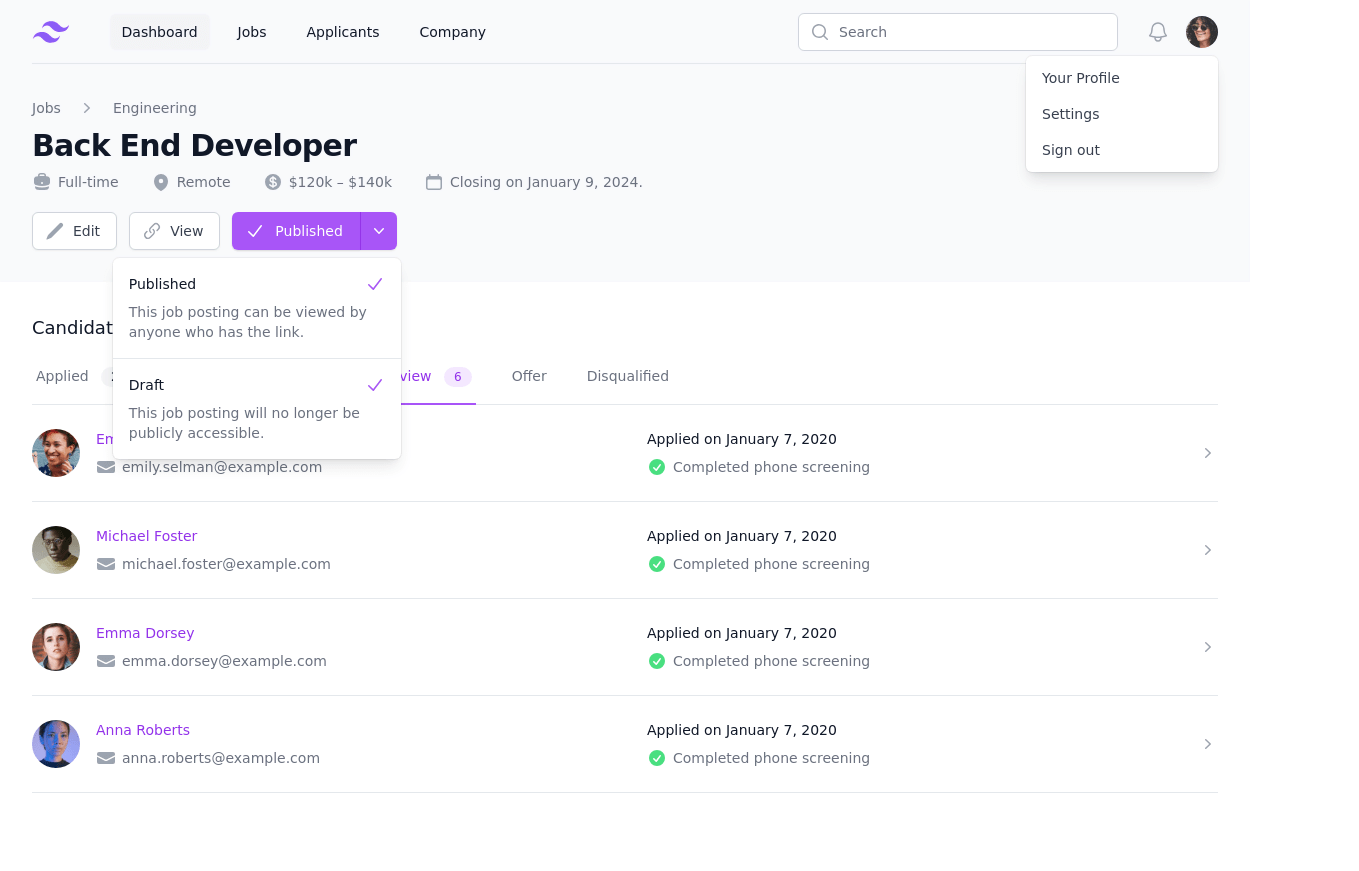Click the location pin icon next to Remote
The image size is (1359, 871).
coord(160,181)
